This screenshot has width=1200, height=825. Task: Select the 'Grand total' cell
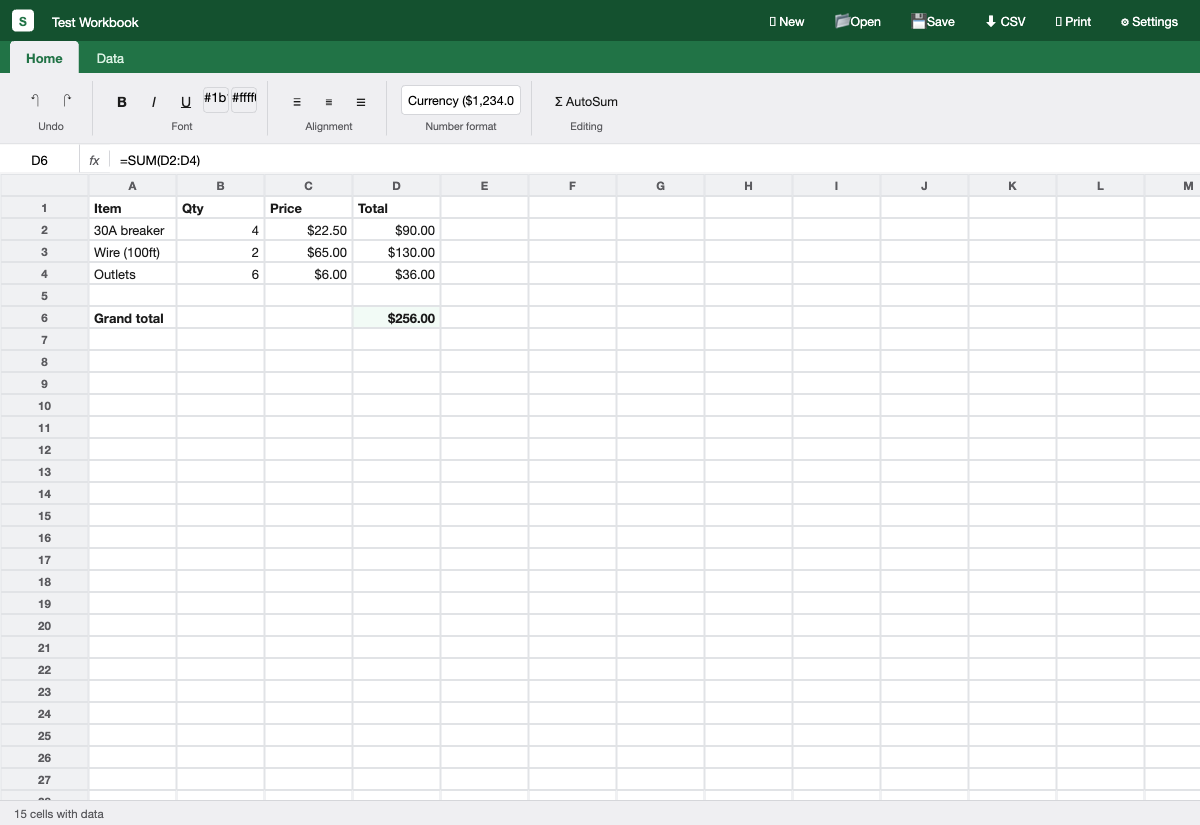pos(132,318)
